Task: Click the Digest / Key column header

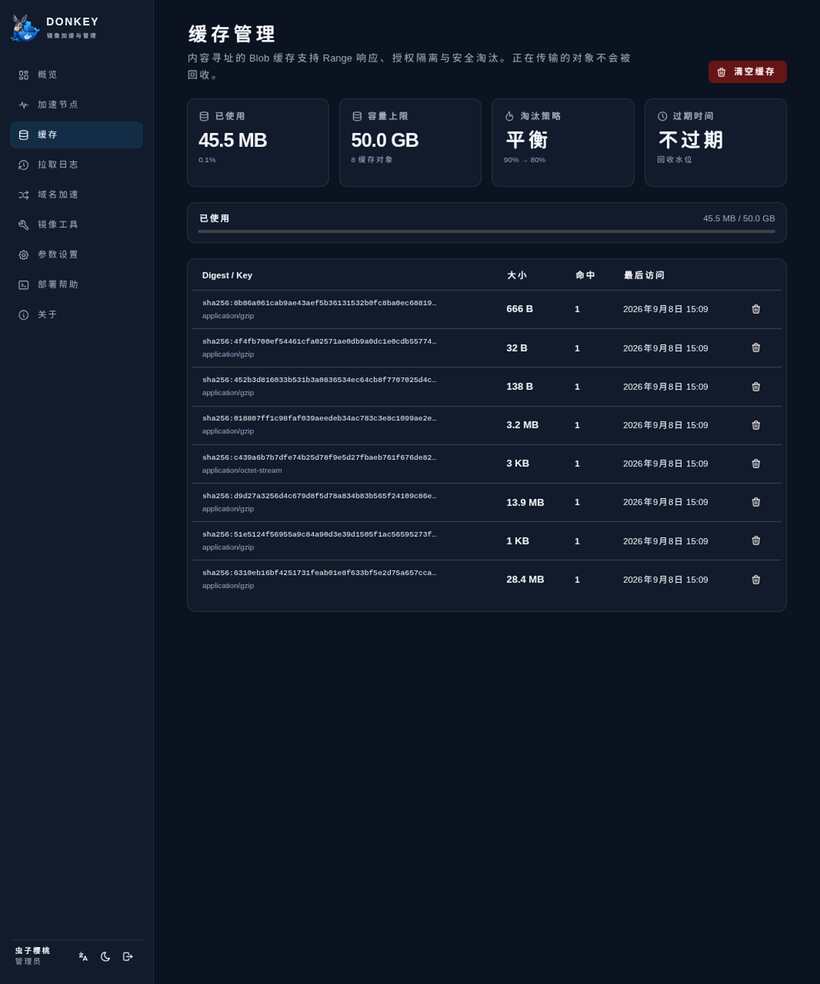Action: [x=227, y=275]
